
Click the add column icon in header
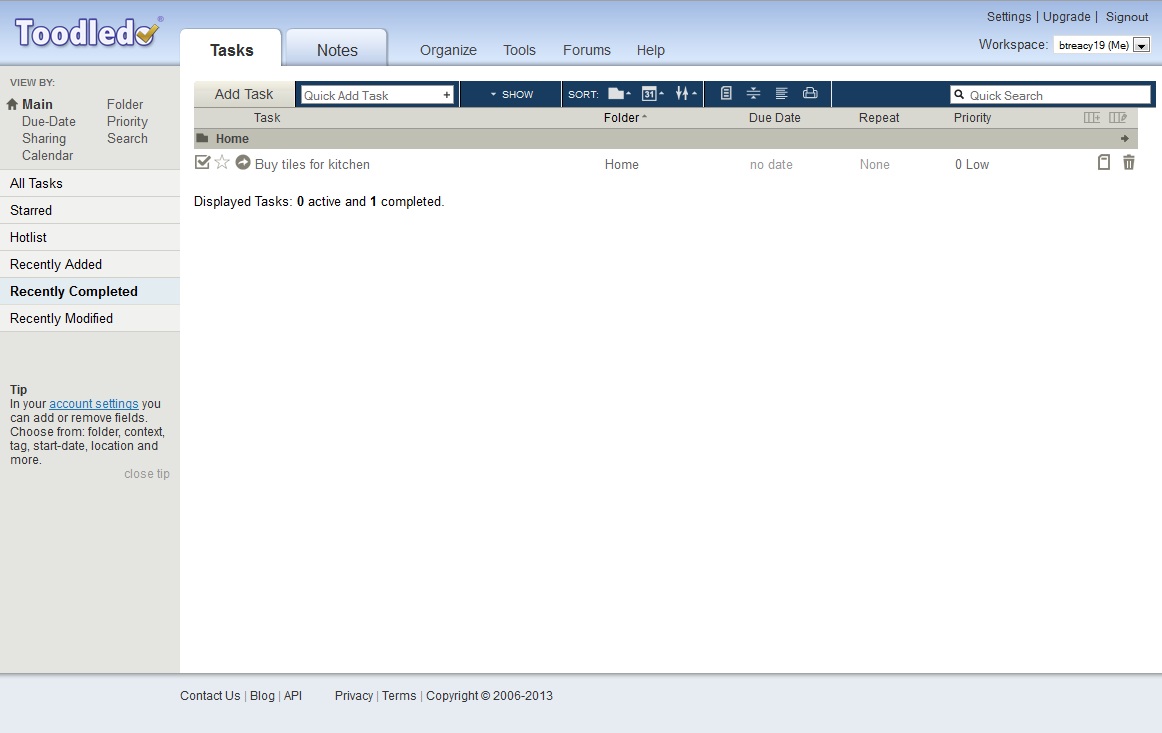point(1092,117)
